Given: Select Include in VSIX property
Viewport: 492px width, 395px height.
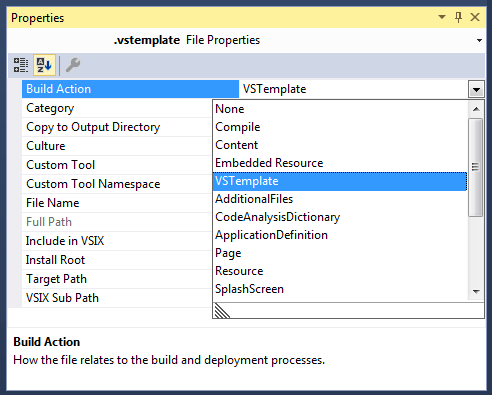Looking at the screenshot, I should (x=117, y=241).
